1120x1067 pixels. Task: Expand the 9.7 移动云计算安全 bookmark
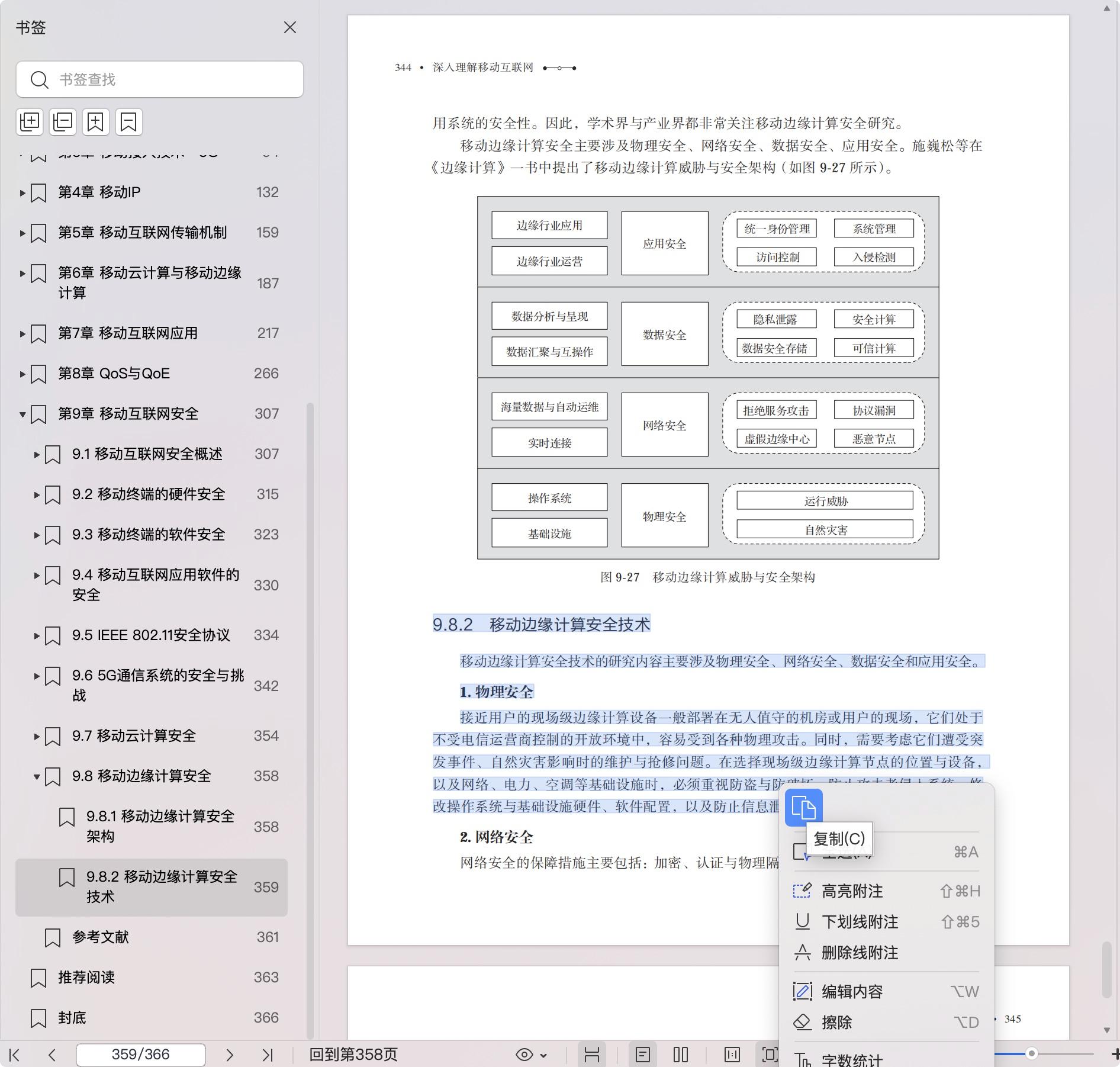point(37,736)
